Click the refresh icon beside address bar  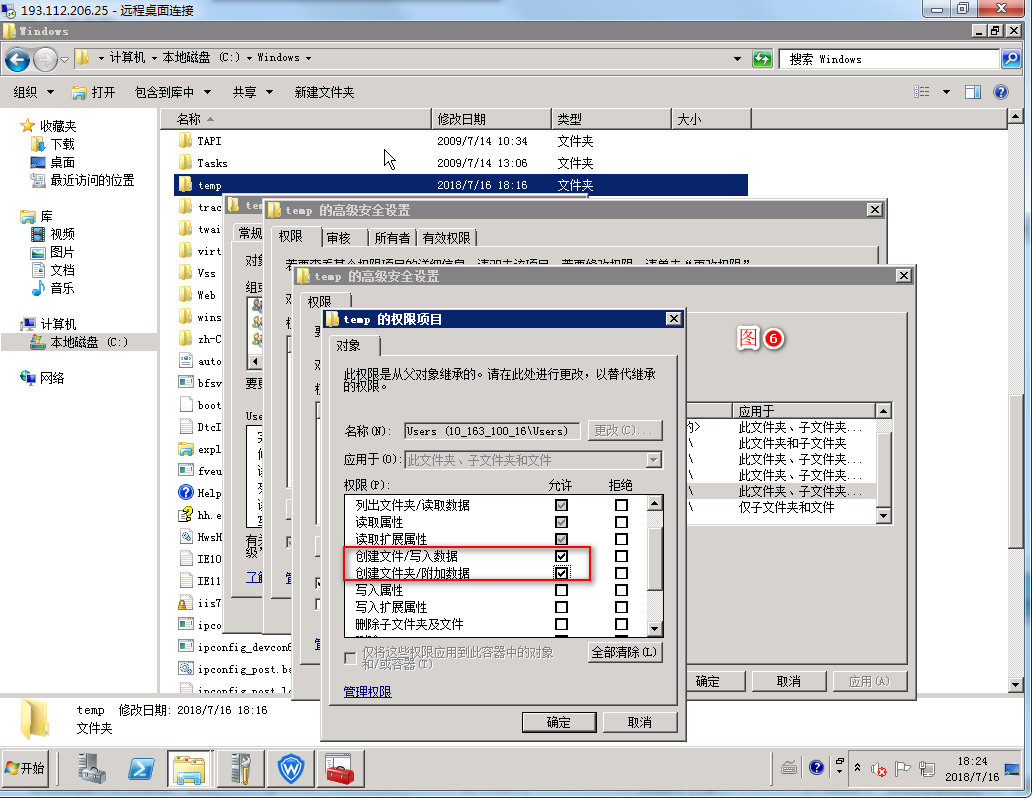coord(762,59)
